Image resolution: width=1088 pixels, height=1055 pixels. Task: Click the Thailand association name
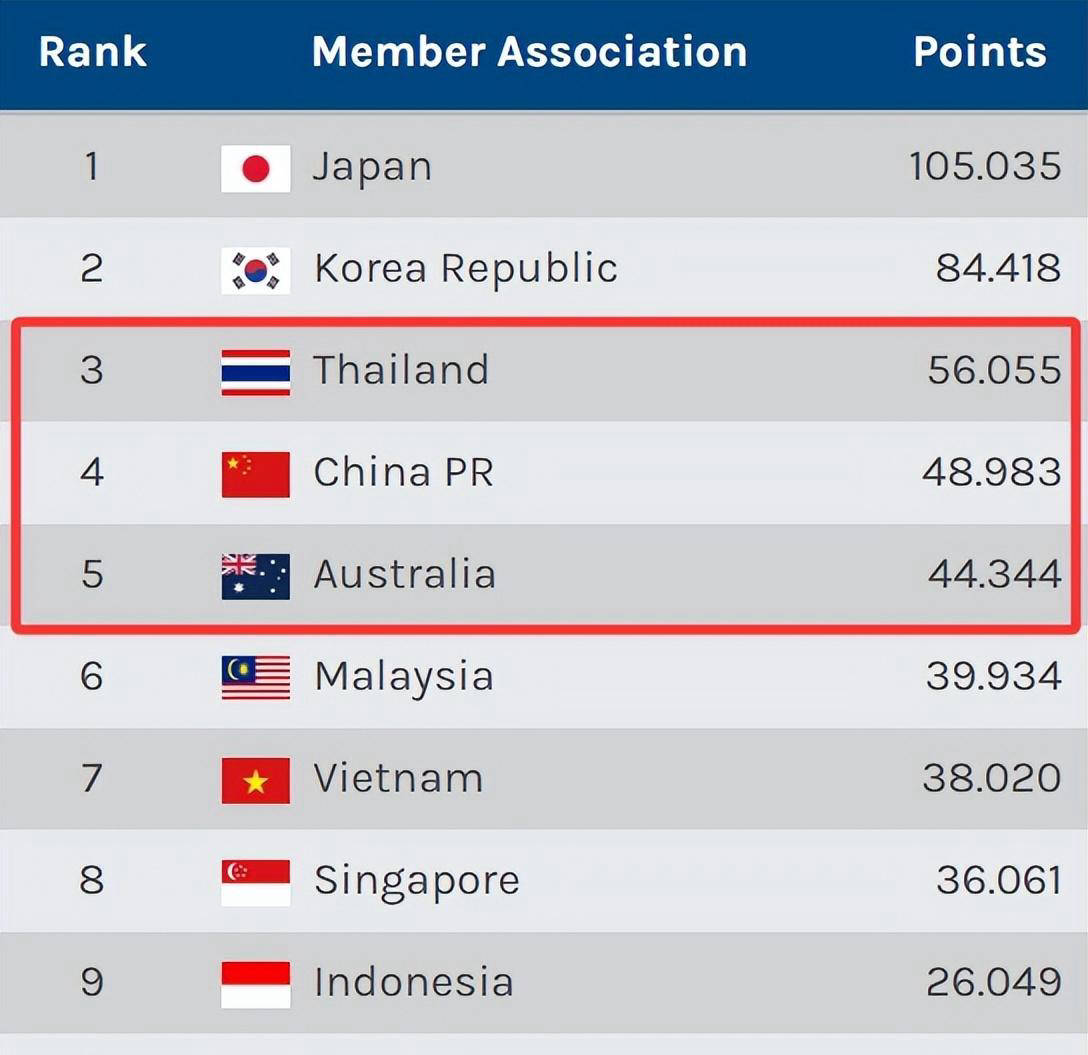401,371
